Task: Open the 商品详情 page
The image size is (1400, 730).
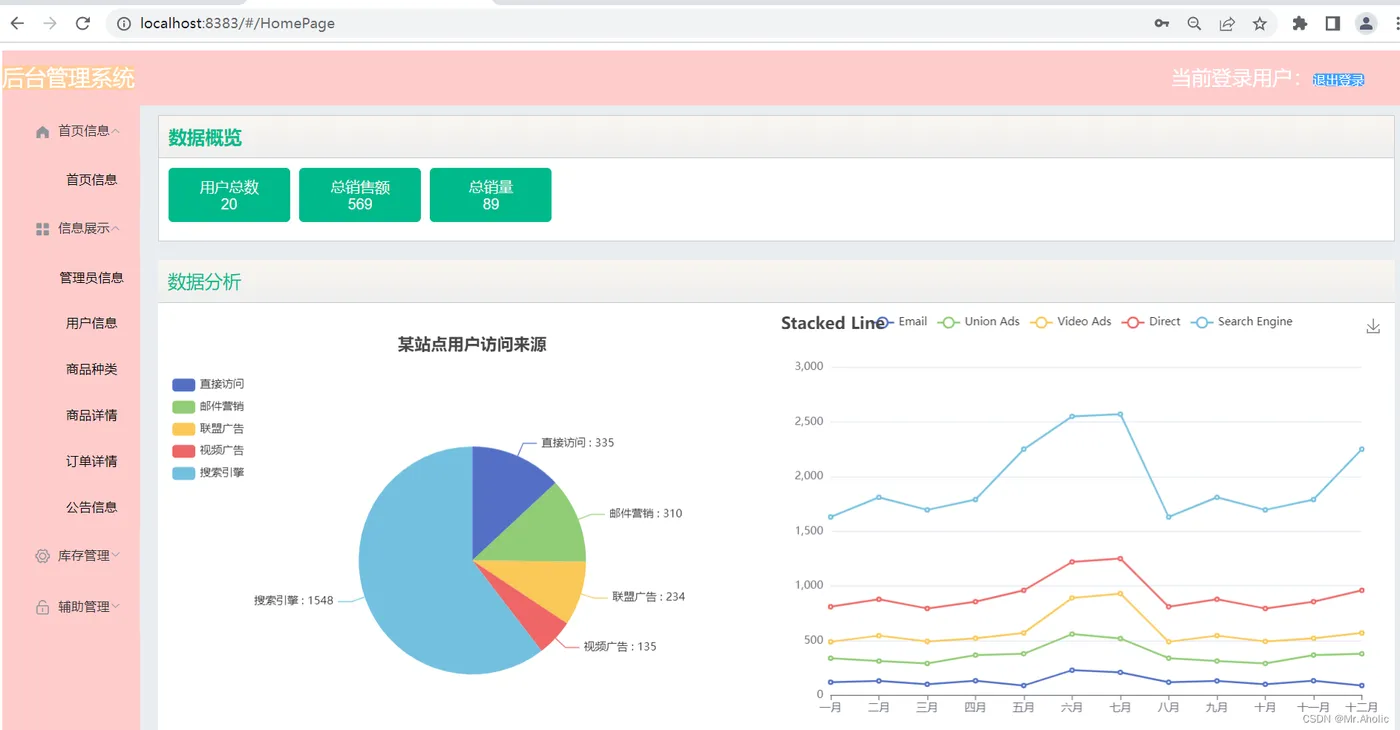Action: tap(91, 415)
